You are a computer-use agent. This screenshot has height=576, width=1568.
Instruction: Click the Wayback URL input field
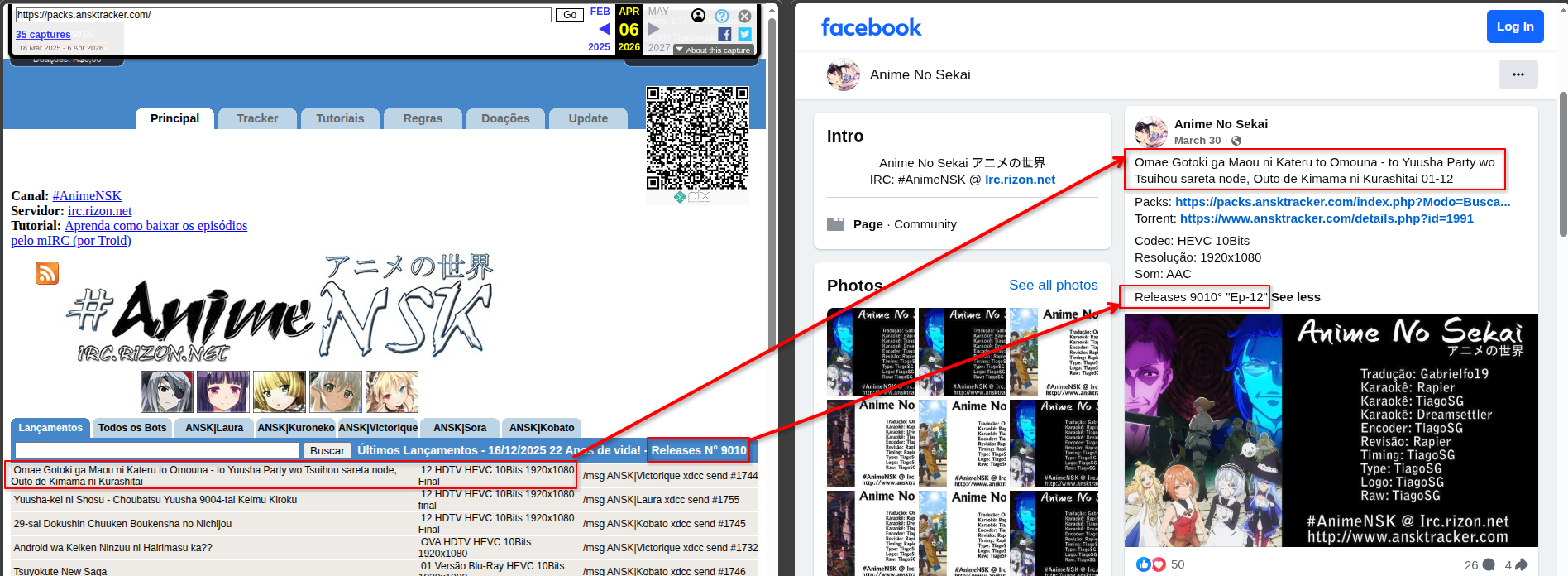pyautogui.click(x=283, y=15)
